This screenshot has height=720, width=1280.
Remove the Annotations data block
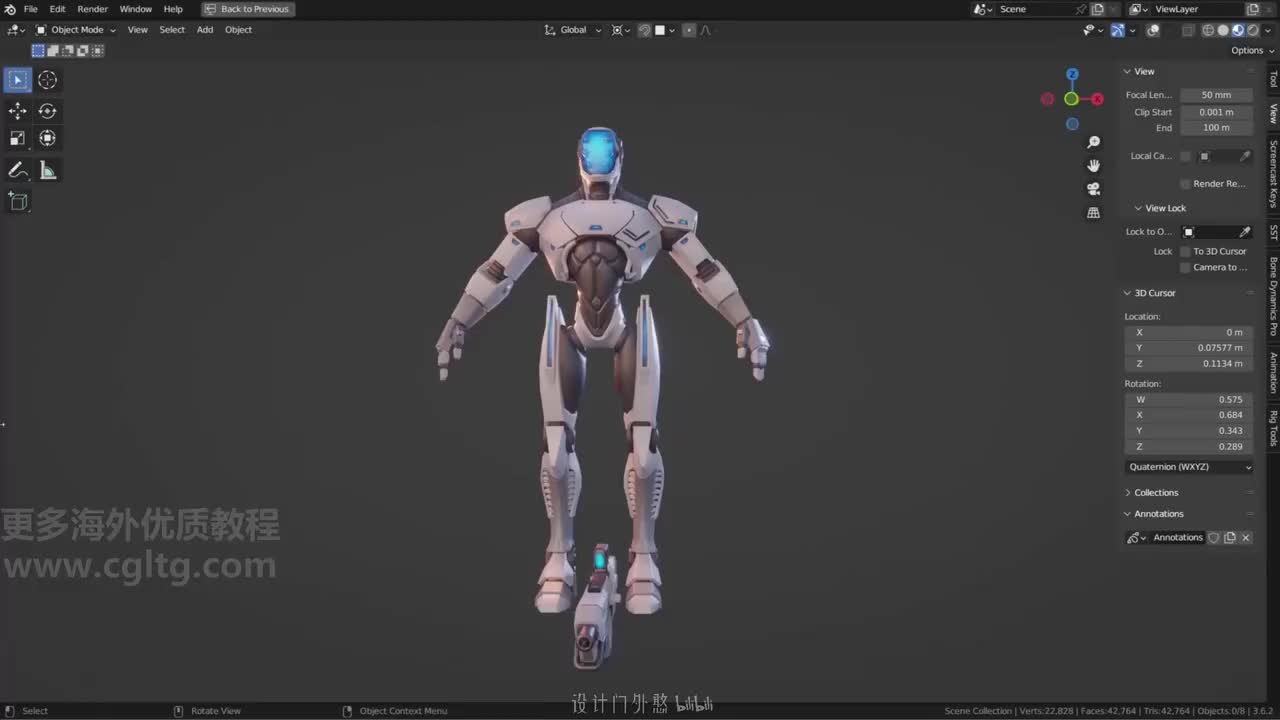click(x=1246, y=538)
